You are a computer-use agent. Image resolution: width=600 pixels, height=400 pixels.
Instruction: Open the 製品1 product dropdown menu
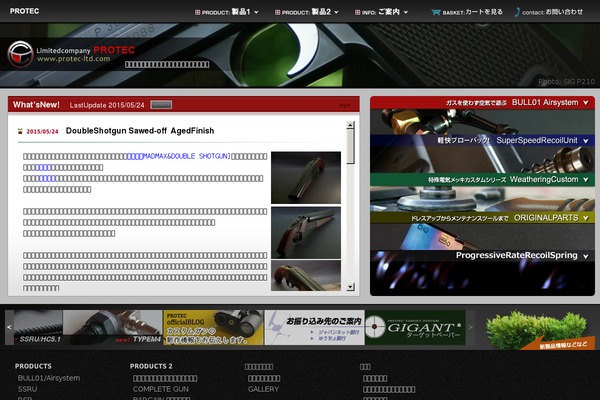(x=227, y=12)
